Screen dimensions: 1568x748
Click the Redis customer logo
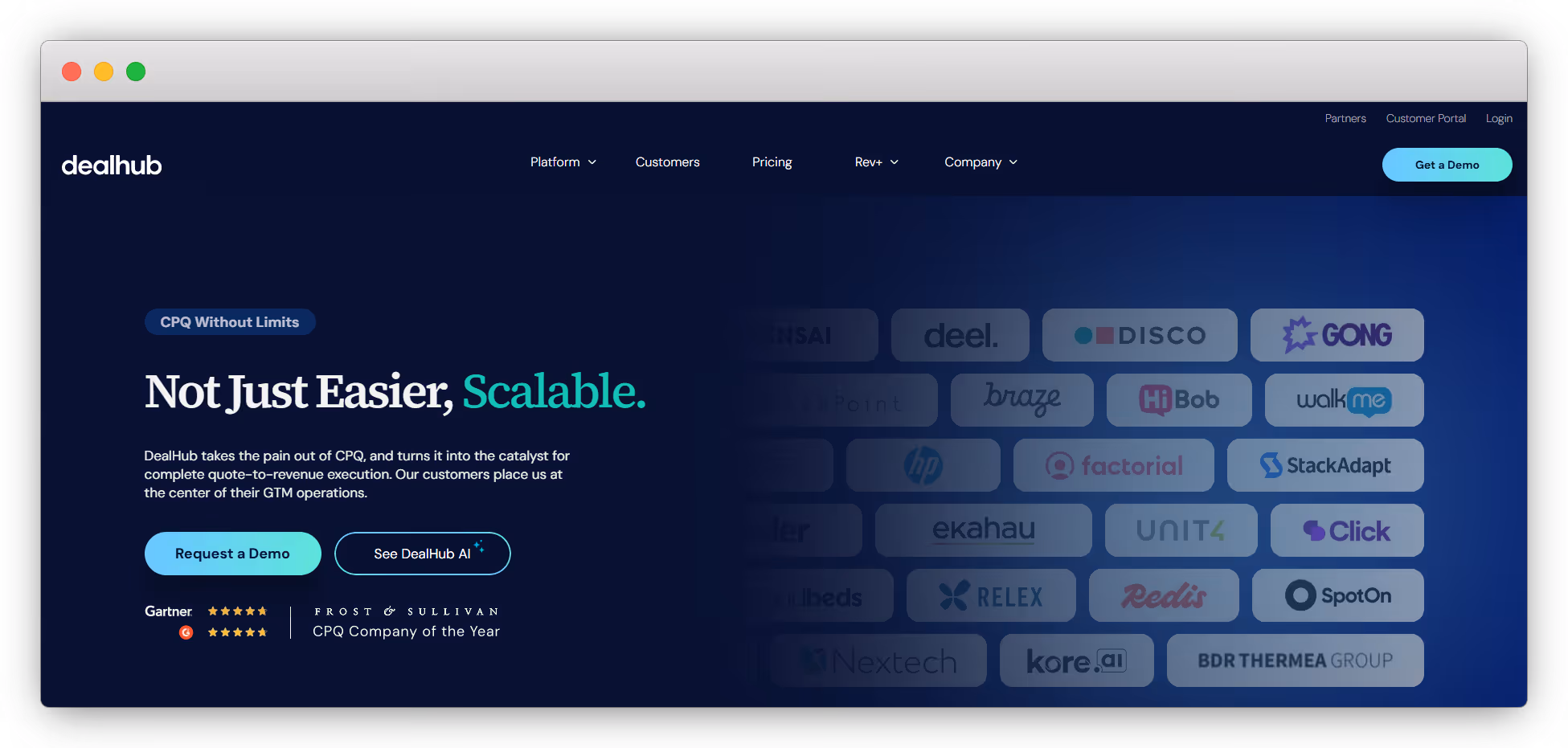[1164, 595]
